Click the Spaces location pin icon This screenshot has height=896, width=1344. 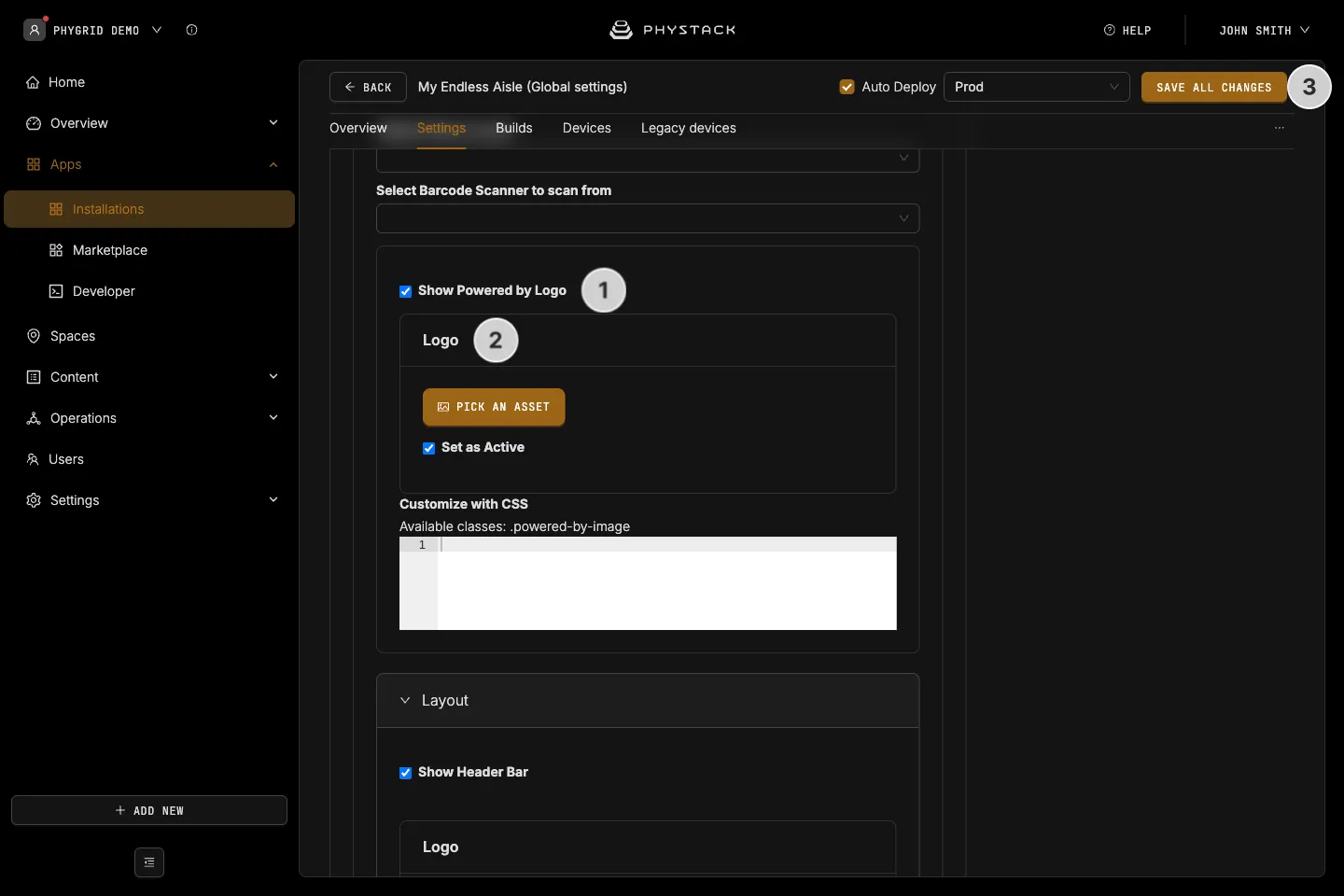(34, 336)
